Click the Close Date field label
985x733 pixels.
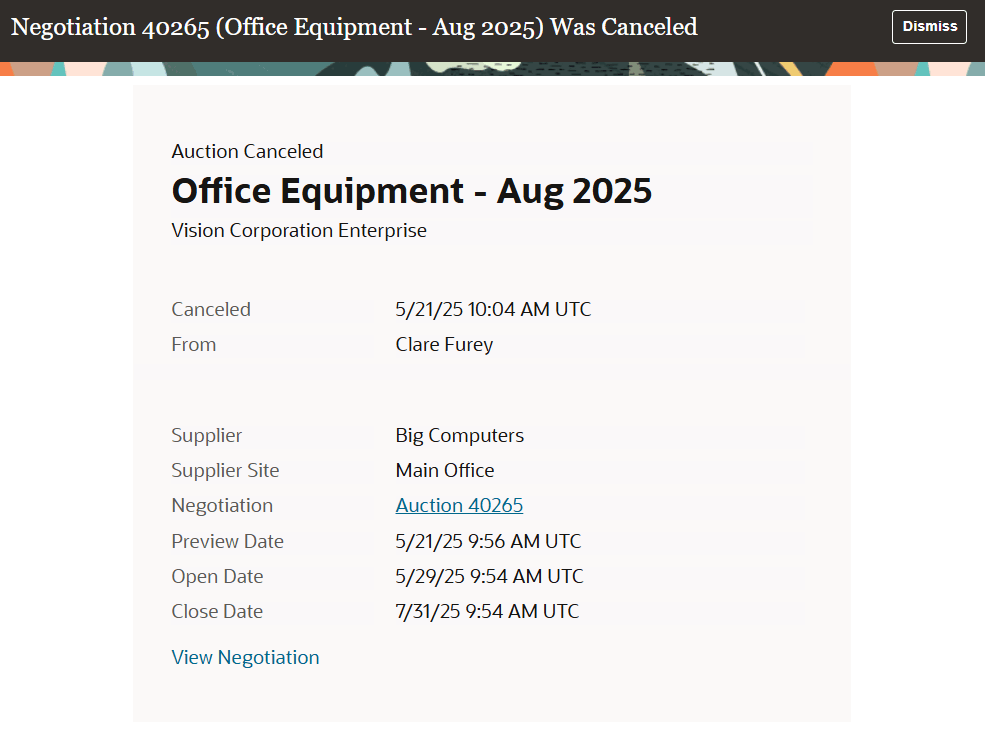coord(217,612)
